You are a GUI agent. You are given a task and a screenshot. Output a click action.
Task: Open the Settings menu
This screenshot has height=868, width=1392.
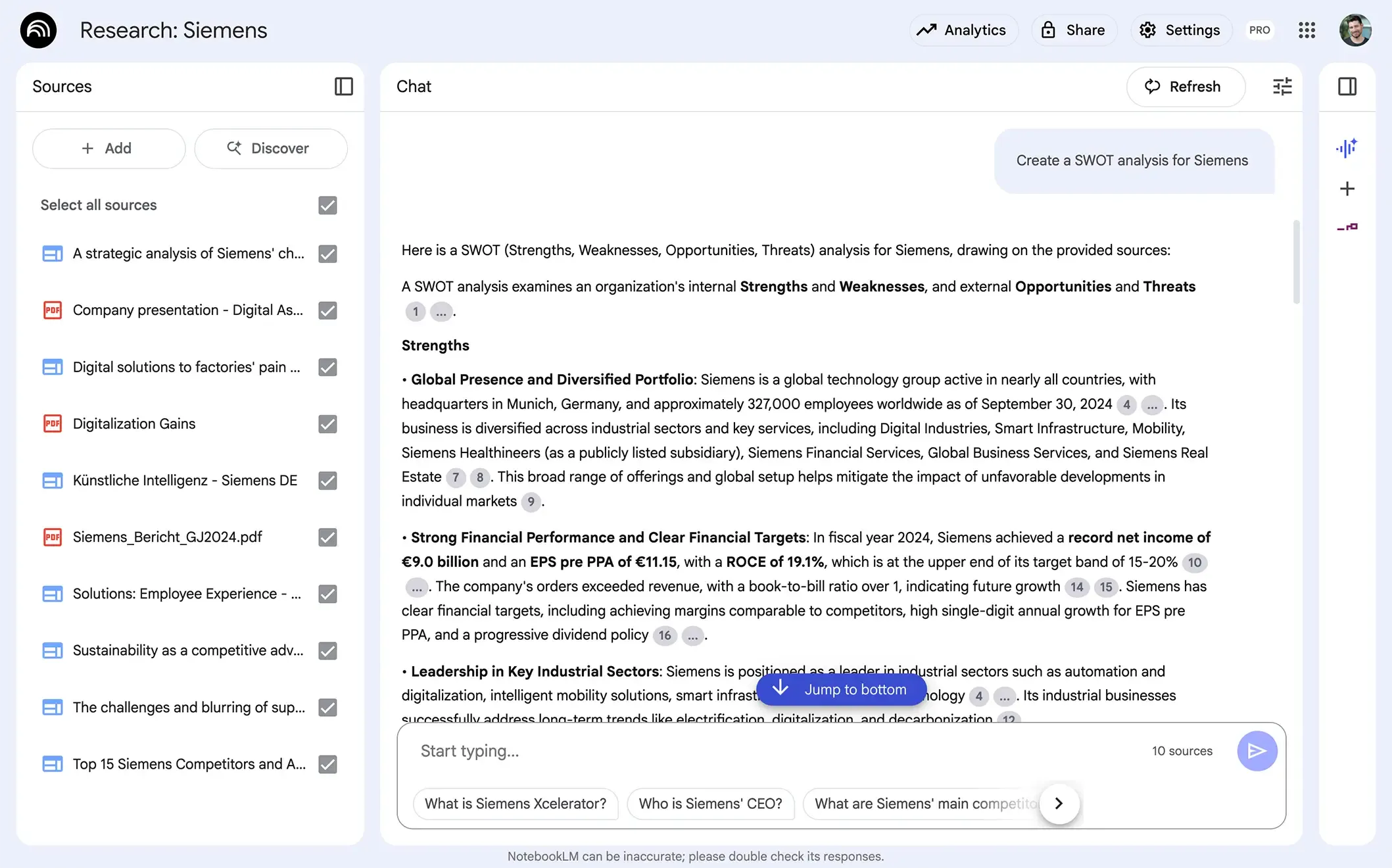1180,30
